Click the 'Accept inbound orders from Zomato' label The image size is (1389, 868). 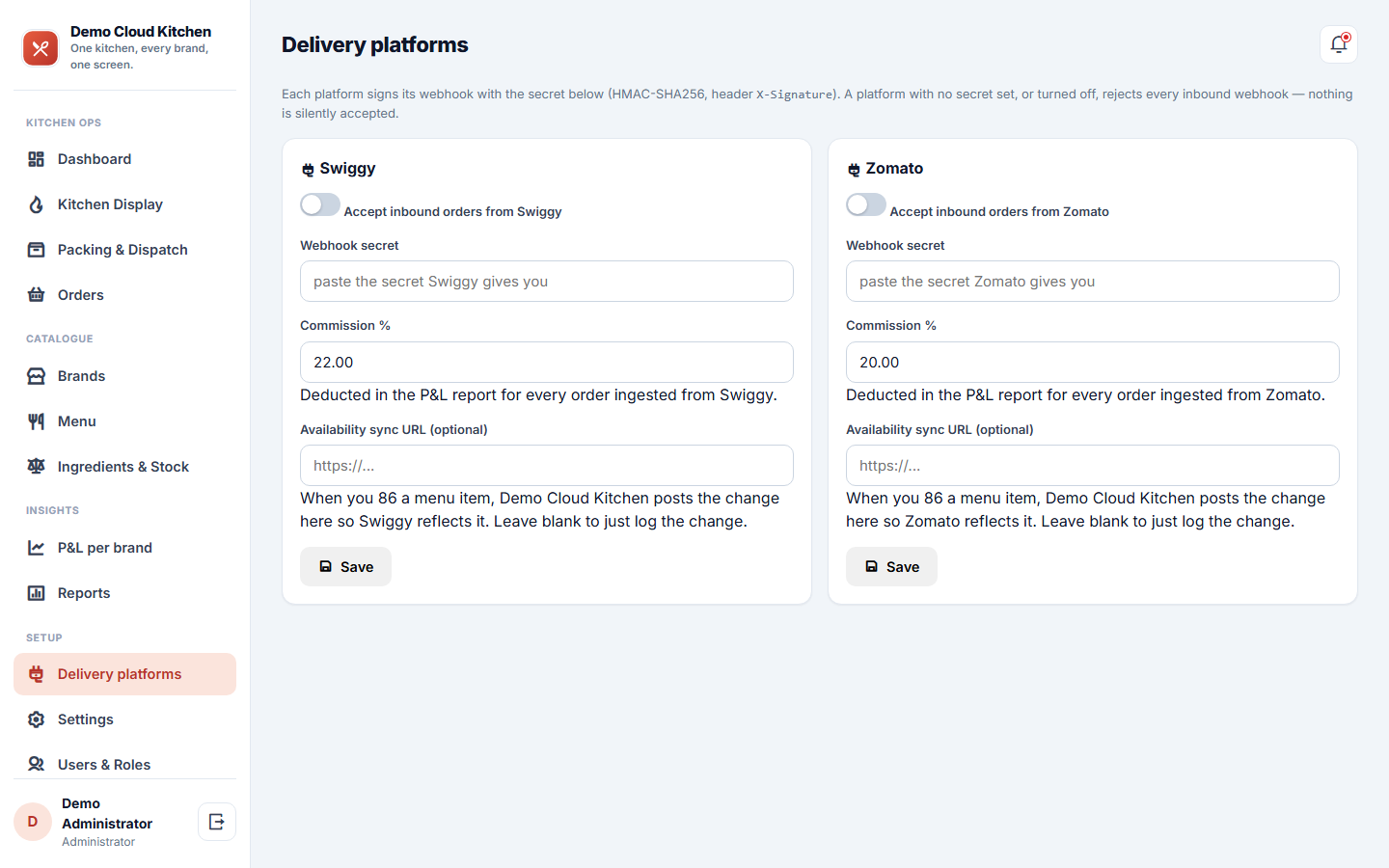coord(999,211)
